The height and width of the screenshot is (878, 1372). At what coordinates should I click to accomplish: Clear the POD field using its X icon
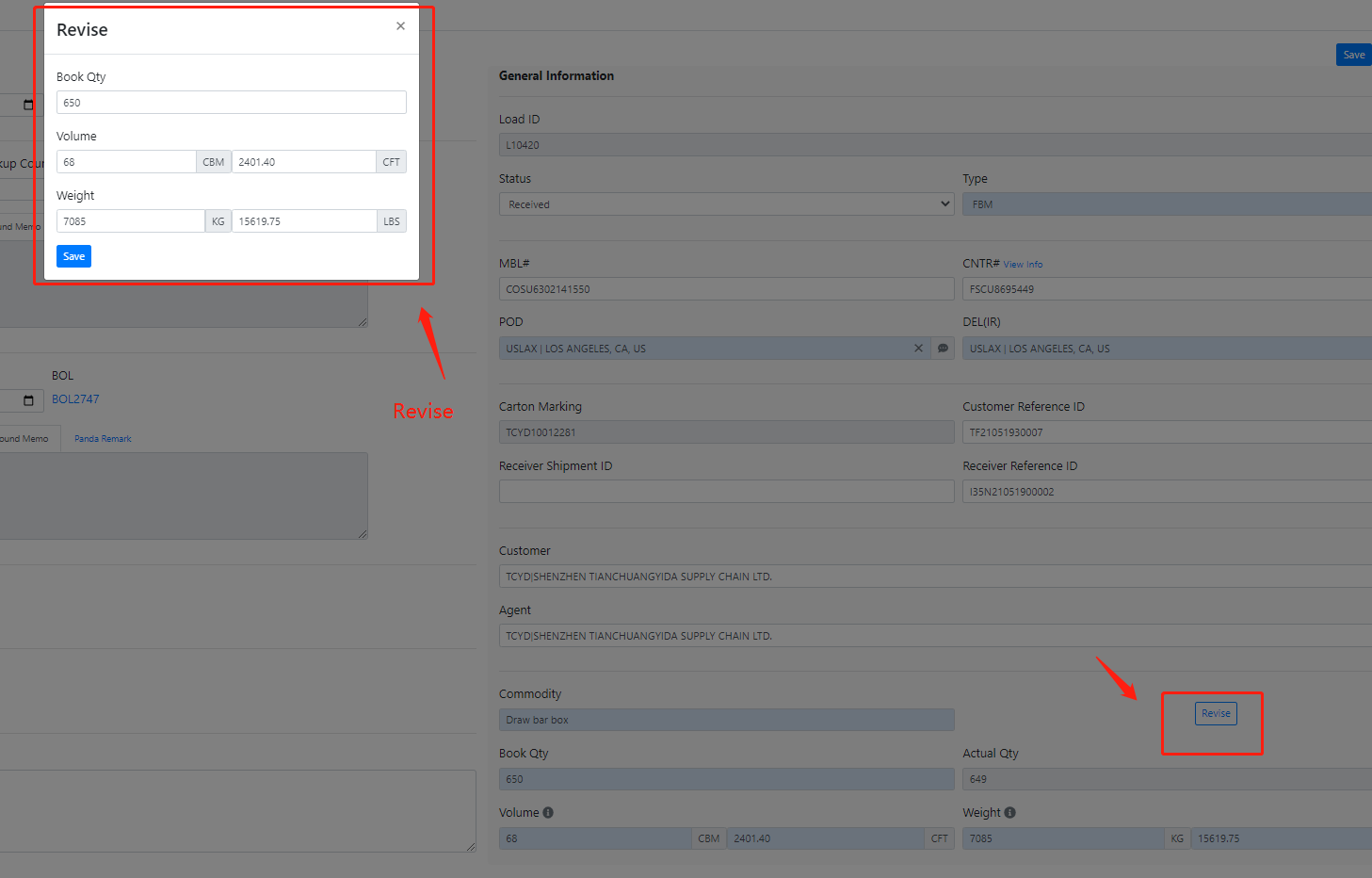pyautogui.click(x=918, y=349)
